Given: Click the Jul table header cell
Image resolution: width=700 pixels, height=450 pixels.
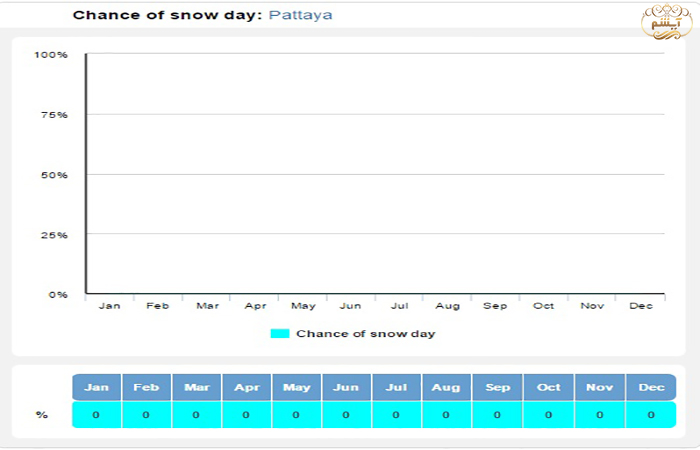Looking at the screenshot, I should (396, 387).
